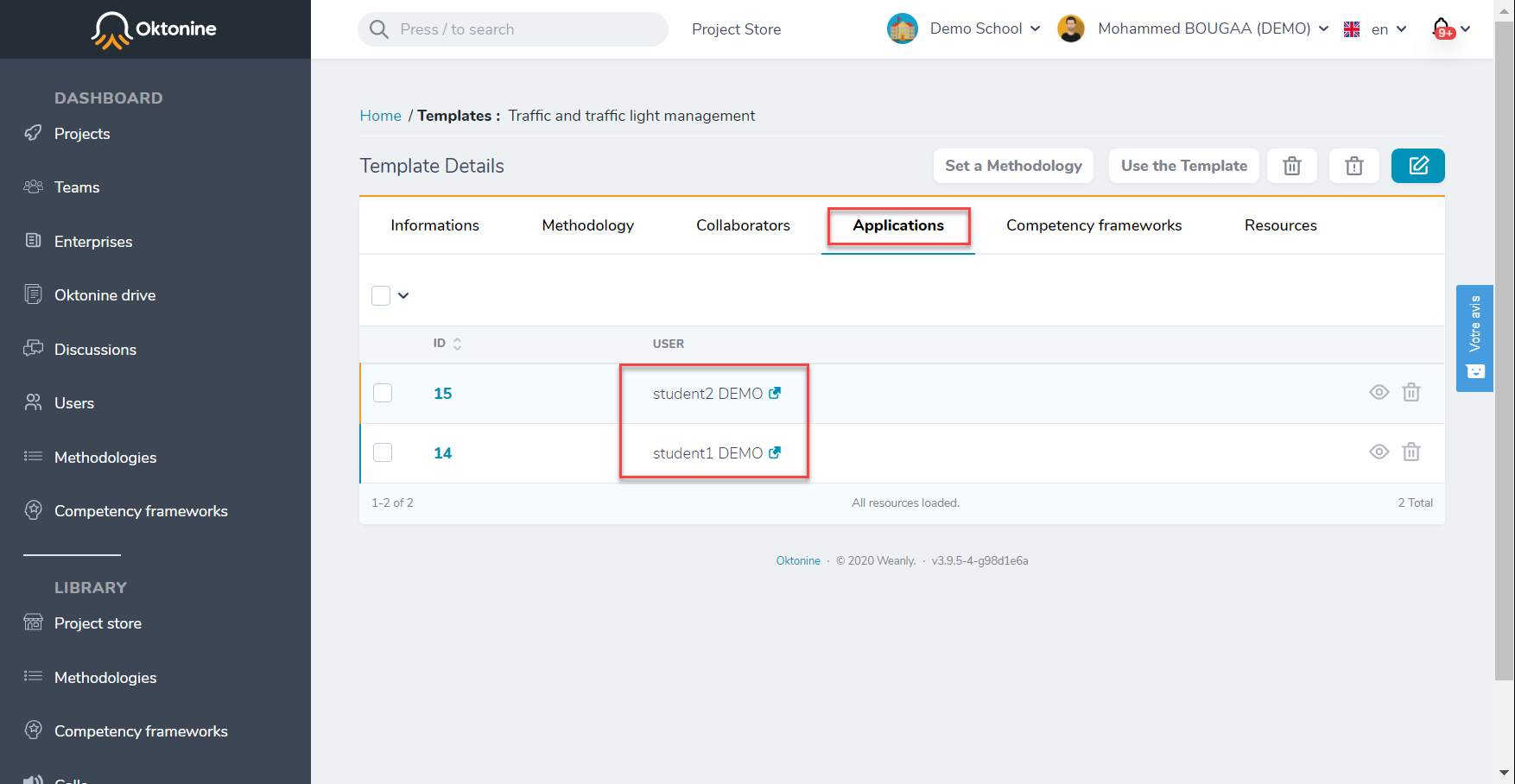The height and width of the screenshot is (784, 1515).
Task: Open library Competency frameworks in sidebar
Action: tap(141, 731)
